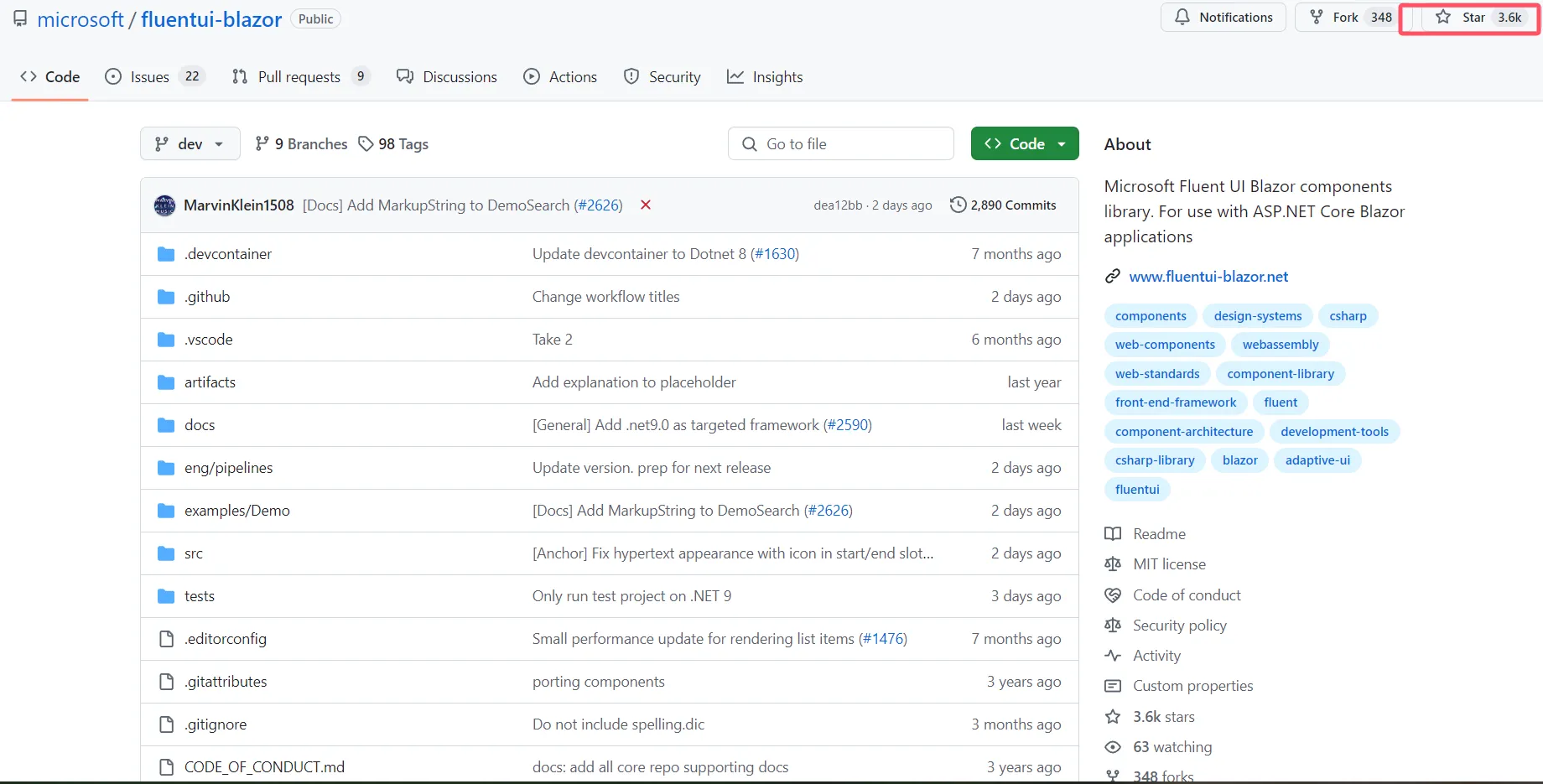Open the Insights tab

tap(765, 76)
